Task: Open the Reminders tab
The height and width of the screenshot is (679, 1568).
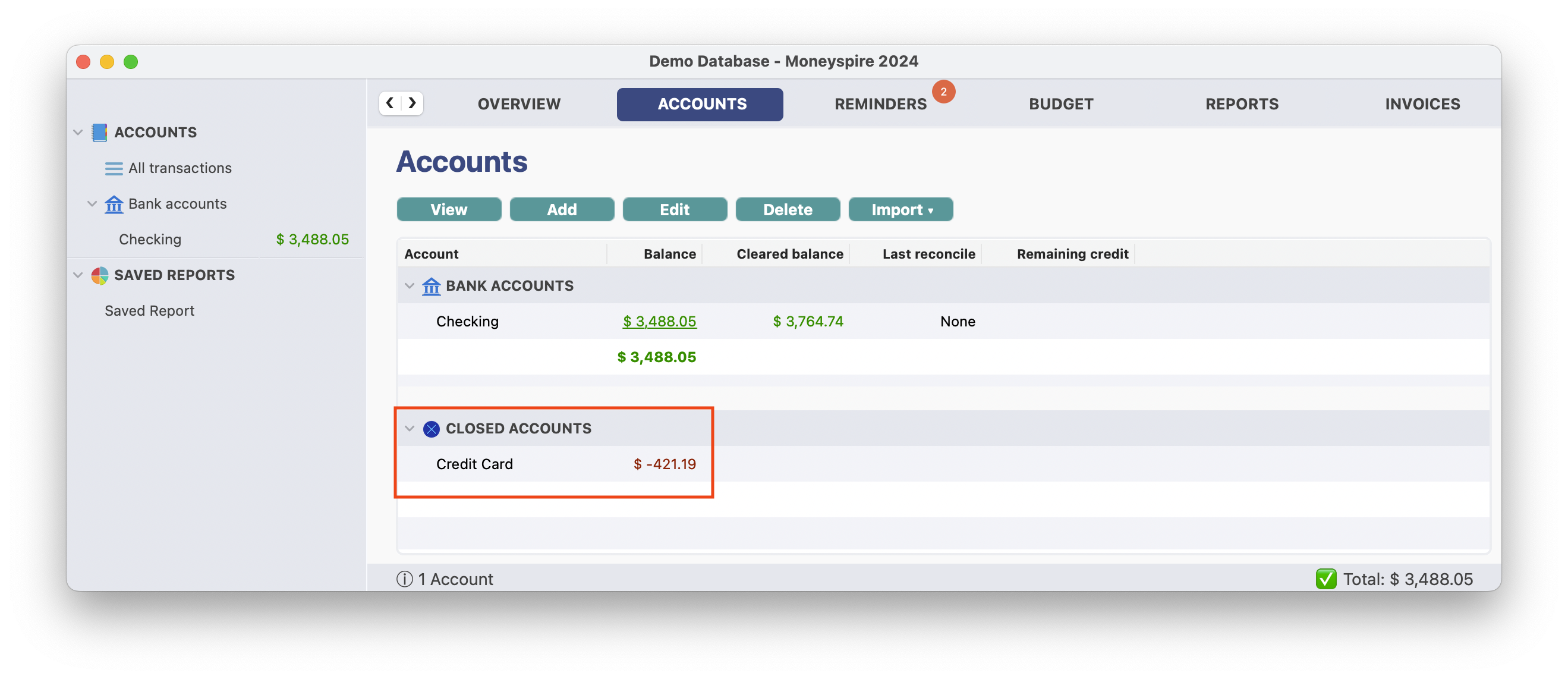Action: pyautogui.click(x=880, y=104)
